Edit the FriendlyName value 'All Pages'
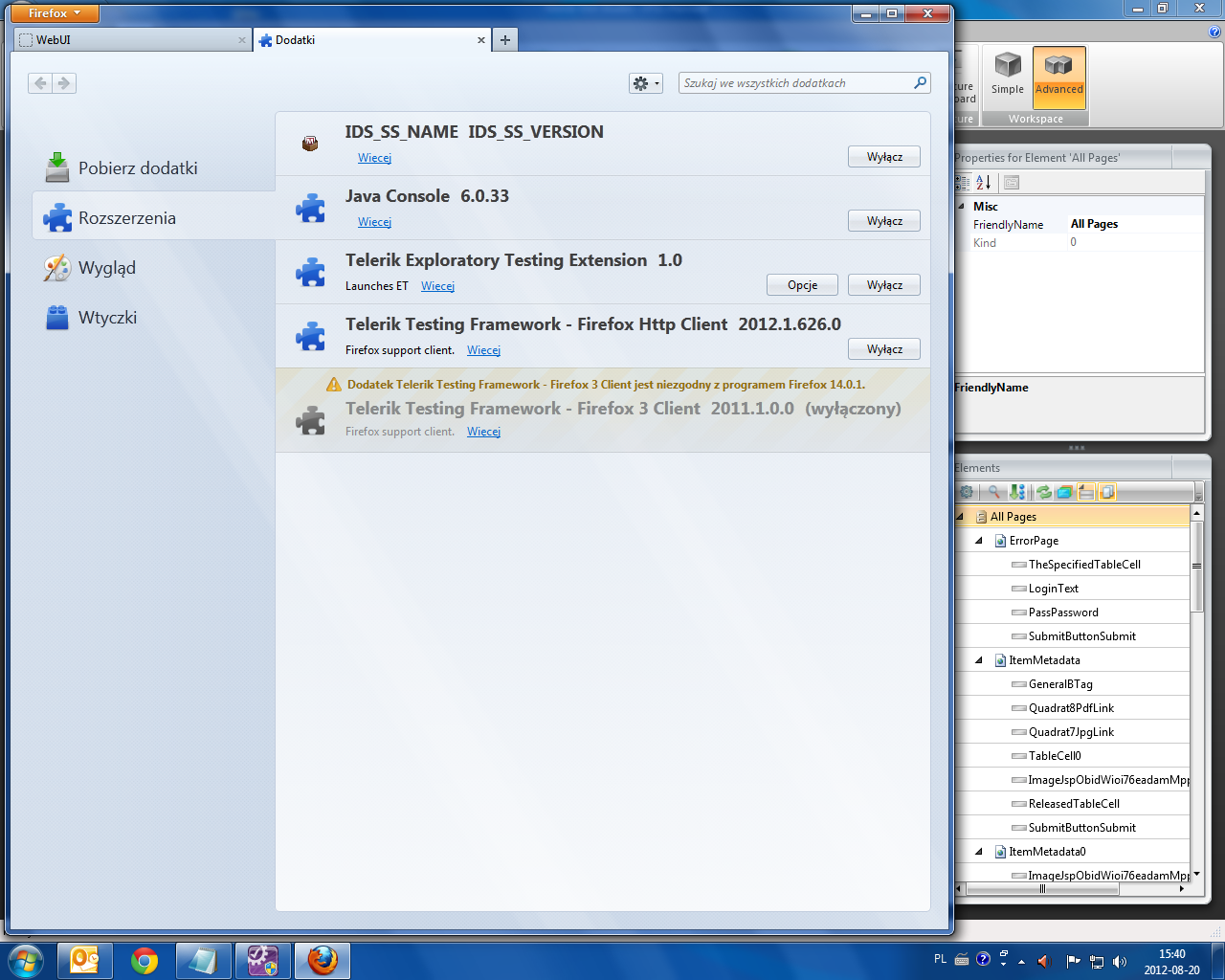This screenshot has width=1225, height=980. coord(1135,224)
